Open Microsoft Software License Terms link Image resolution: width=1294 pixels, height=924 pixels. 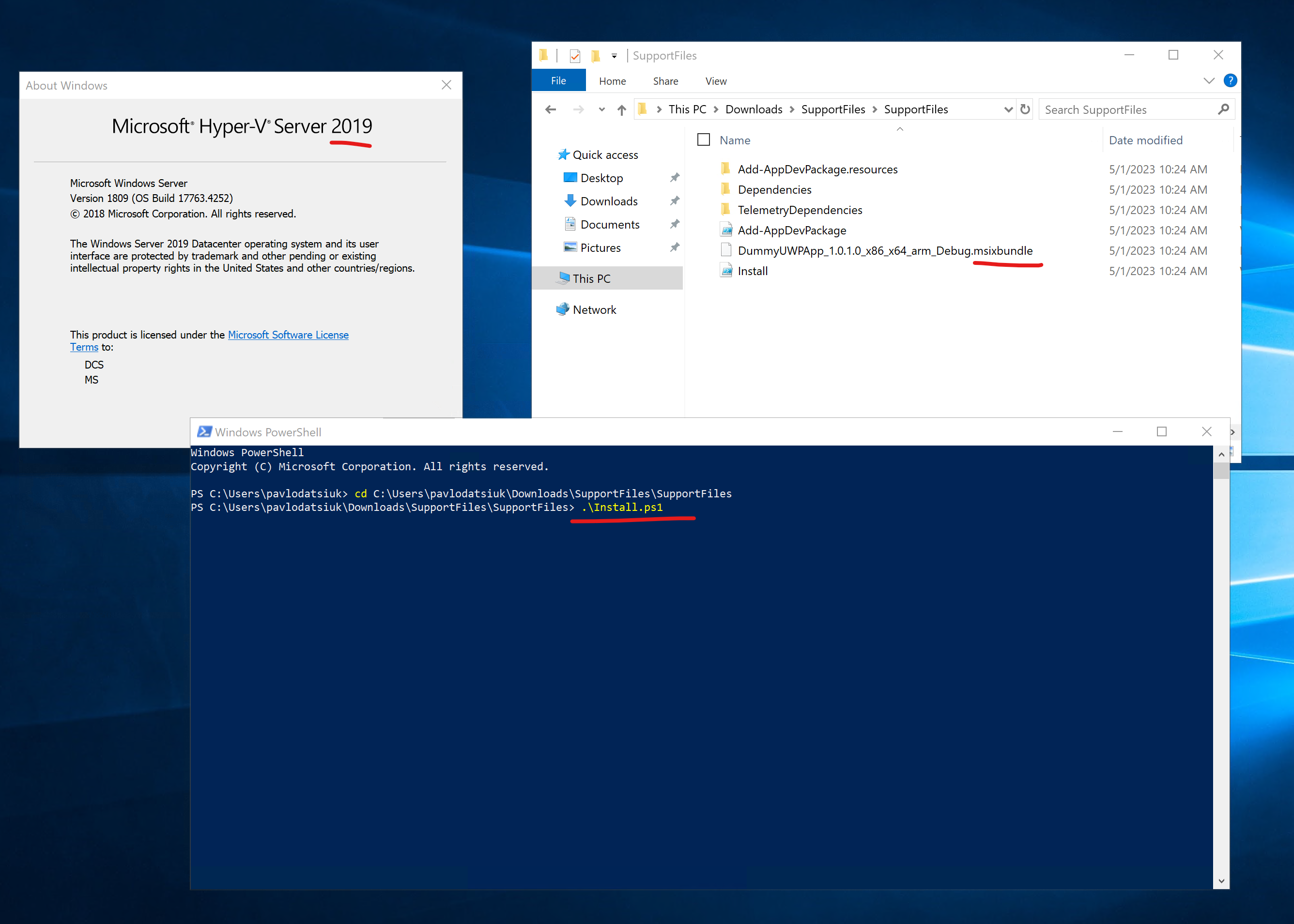click(288, 335)
